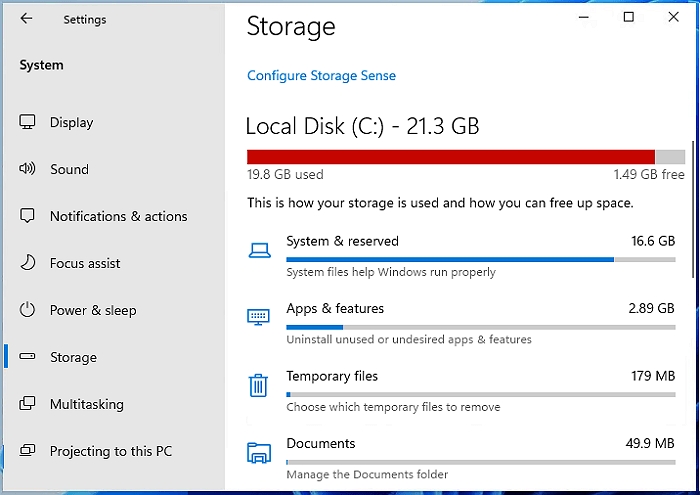Image resolution: width=700 pixels, height=495 pixels.
Task: Click the Temporary files trash can icon
Action: tap(258, 385)
